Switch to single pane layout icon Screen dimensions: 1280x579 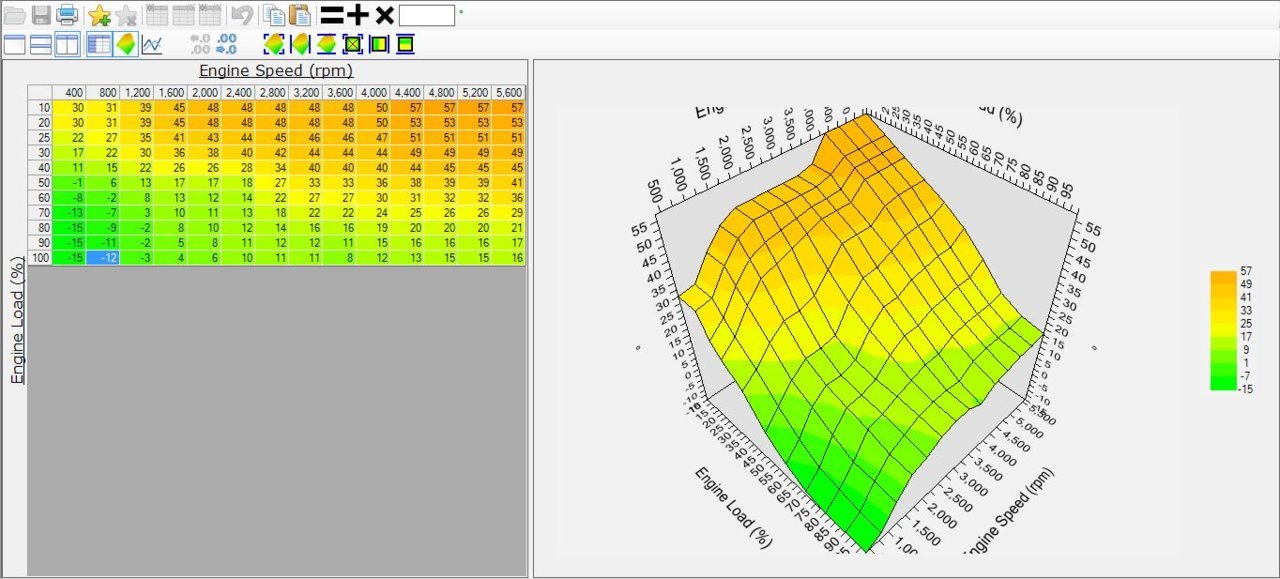tap(15, 44)
